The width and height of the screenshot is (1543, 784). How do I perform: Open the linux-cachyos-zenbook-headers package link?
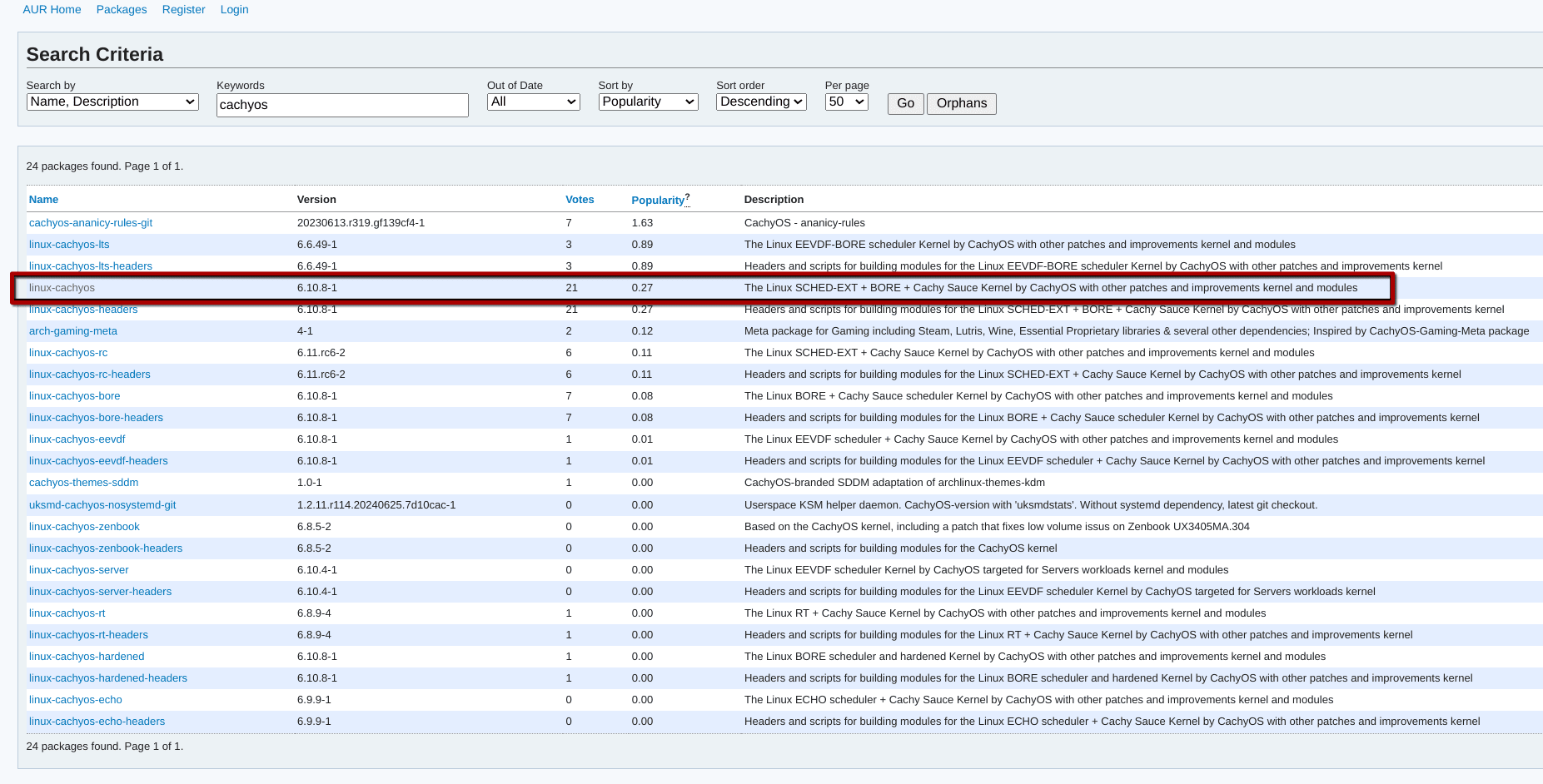(x=106, y=548)
